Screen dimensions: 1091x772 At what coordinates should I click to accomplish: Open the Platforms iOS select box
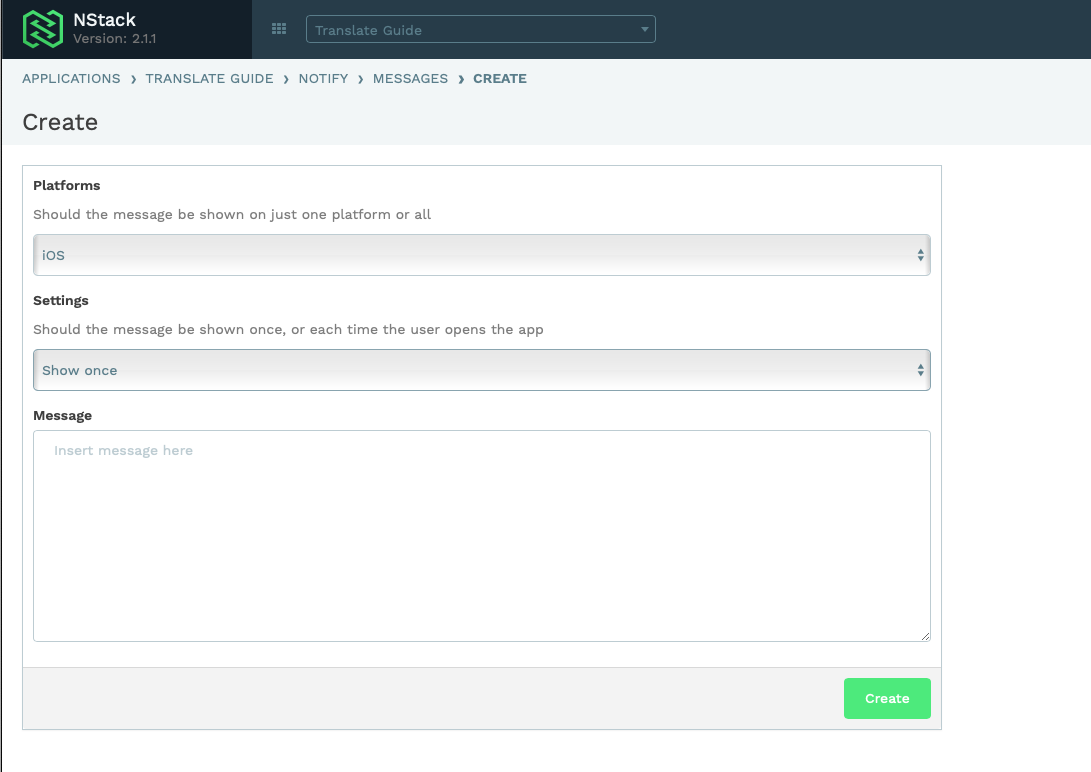tap(481, 255)
